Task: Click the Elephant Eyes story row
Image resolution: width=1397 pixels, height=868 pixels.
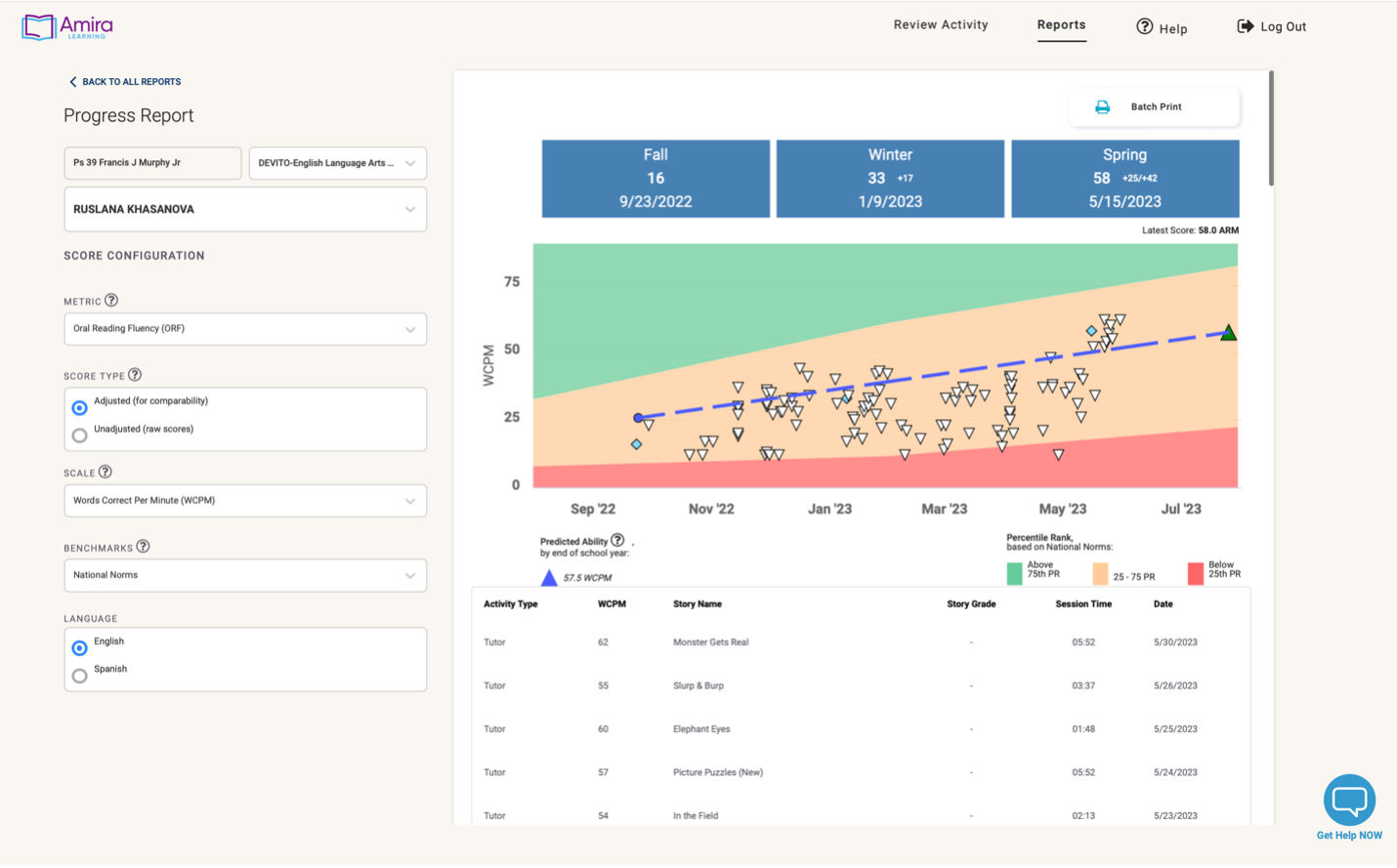Action: coord(861,729)
